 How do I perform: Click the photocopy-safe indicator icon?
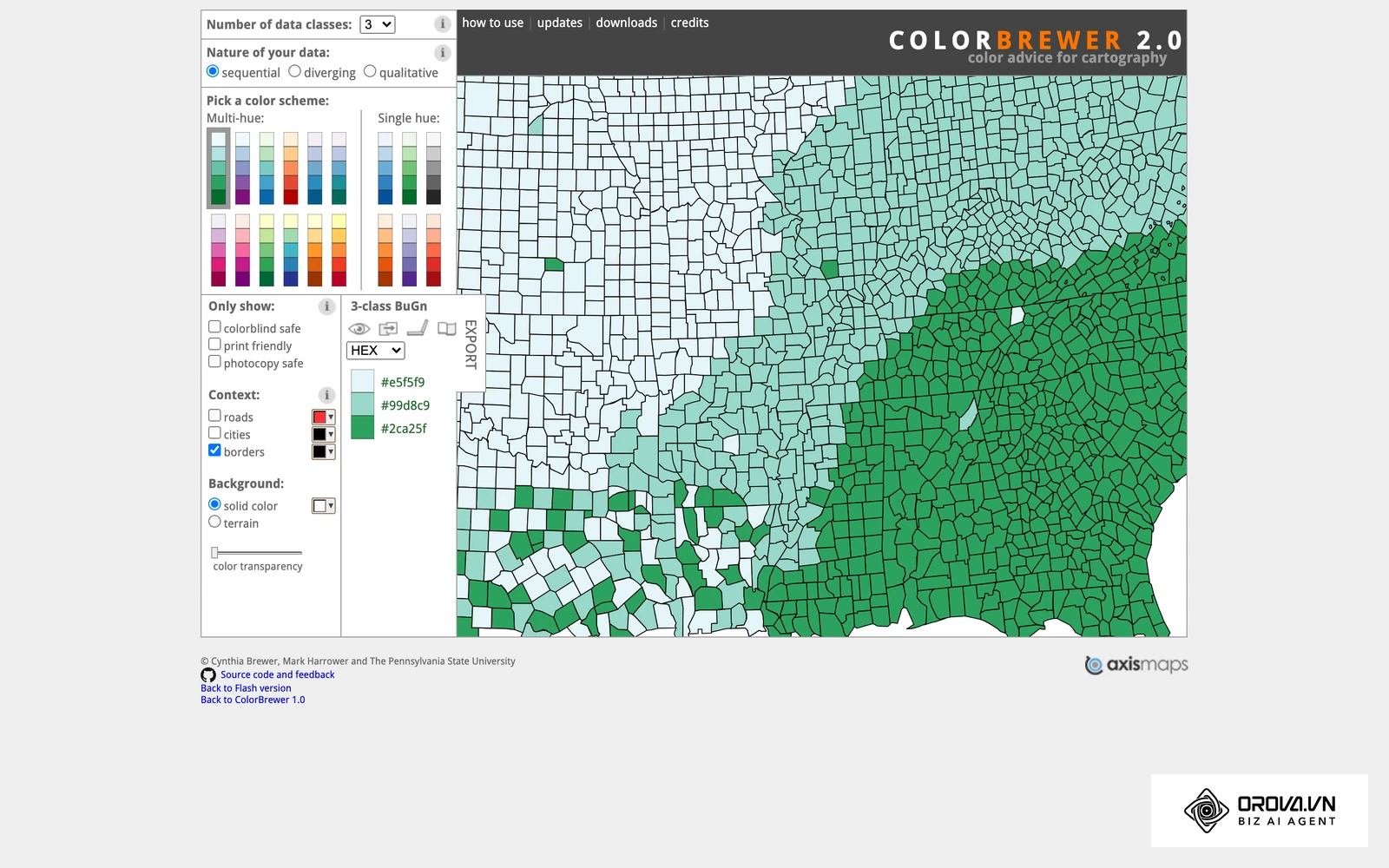click(388, 329)
